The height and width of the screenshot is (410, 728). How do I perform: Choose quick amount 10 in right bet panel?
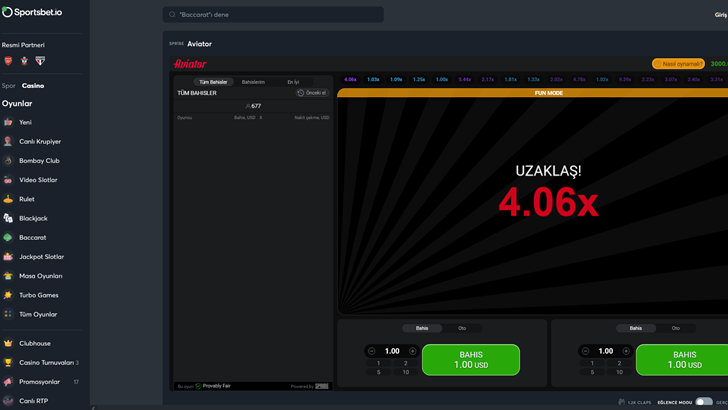tap(619, 372)
